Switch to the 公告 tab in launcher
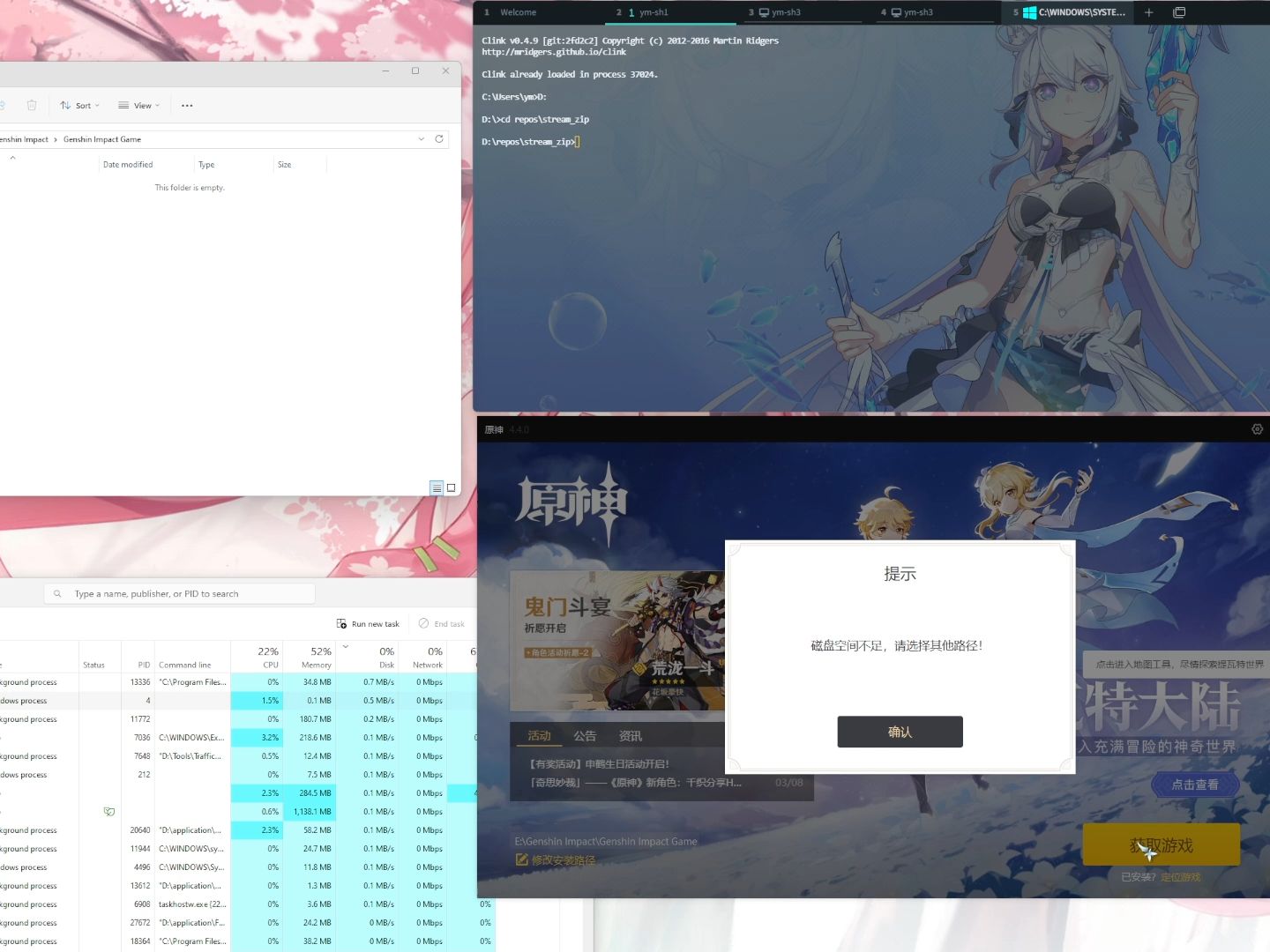 click(x=585, y=736)
